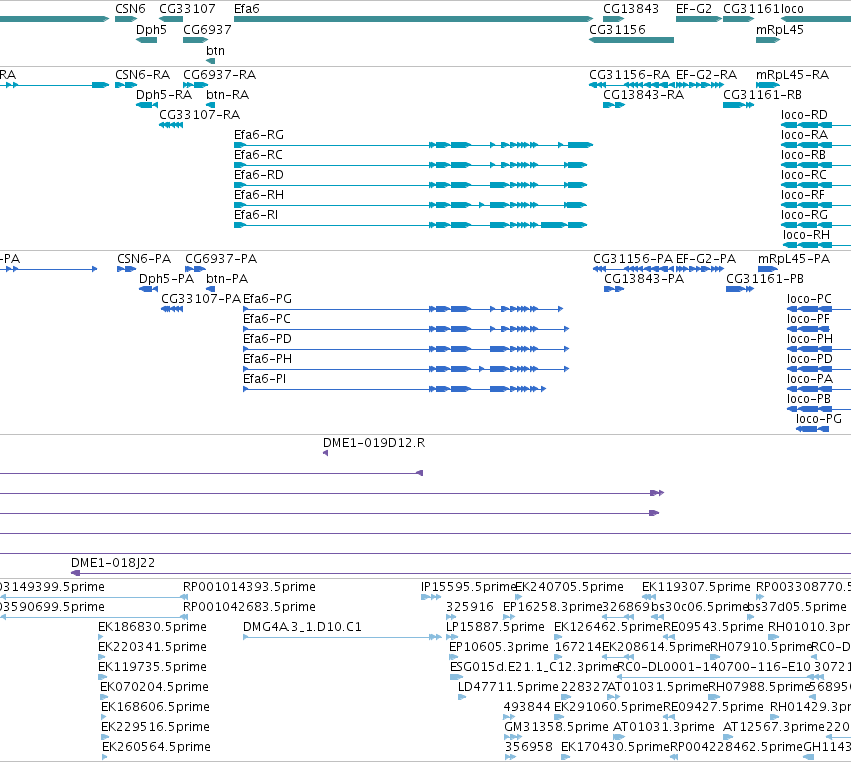Select EST GM31358.5prime
The height and width of the screenshot is (762, 851).
(556, 727)
